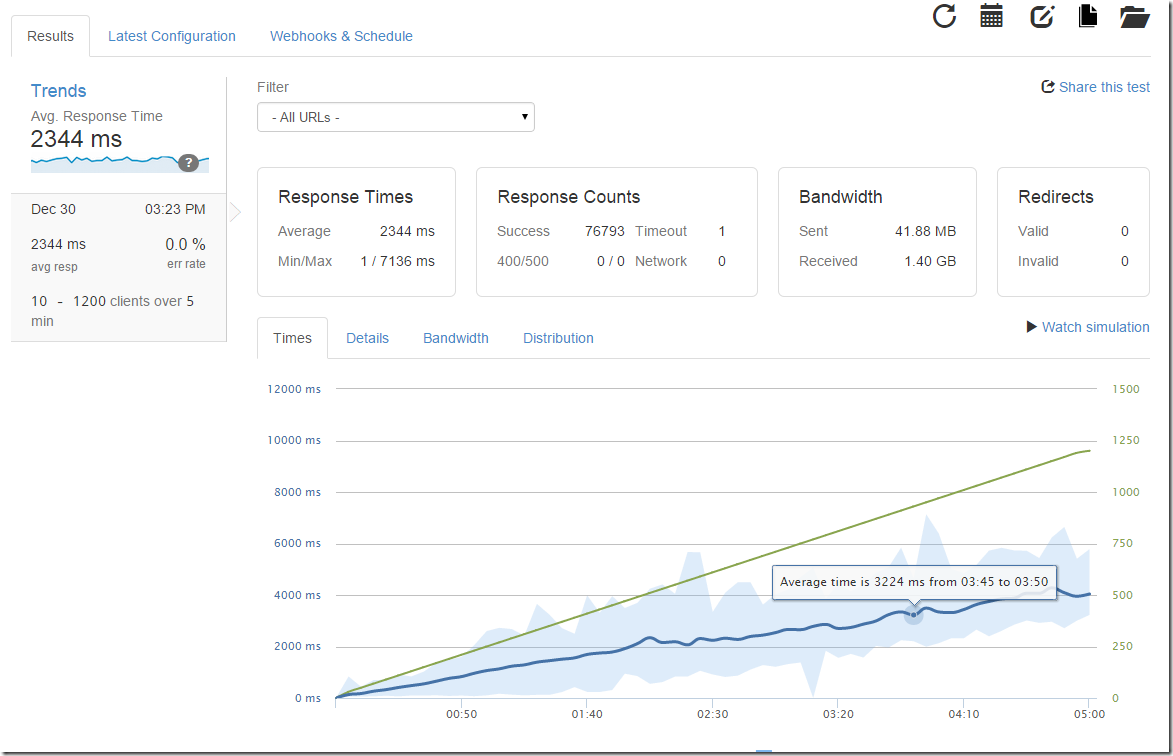
Task: Click the Response Counts card
Action: pos(616,232)
